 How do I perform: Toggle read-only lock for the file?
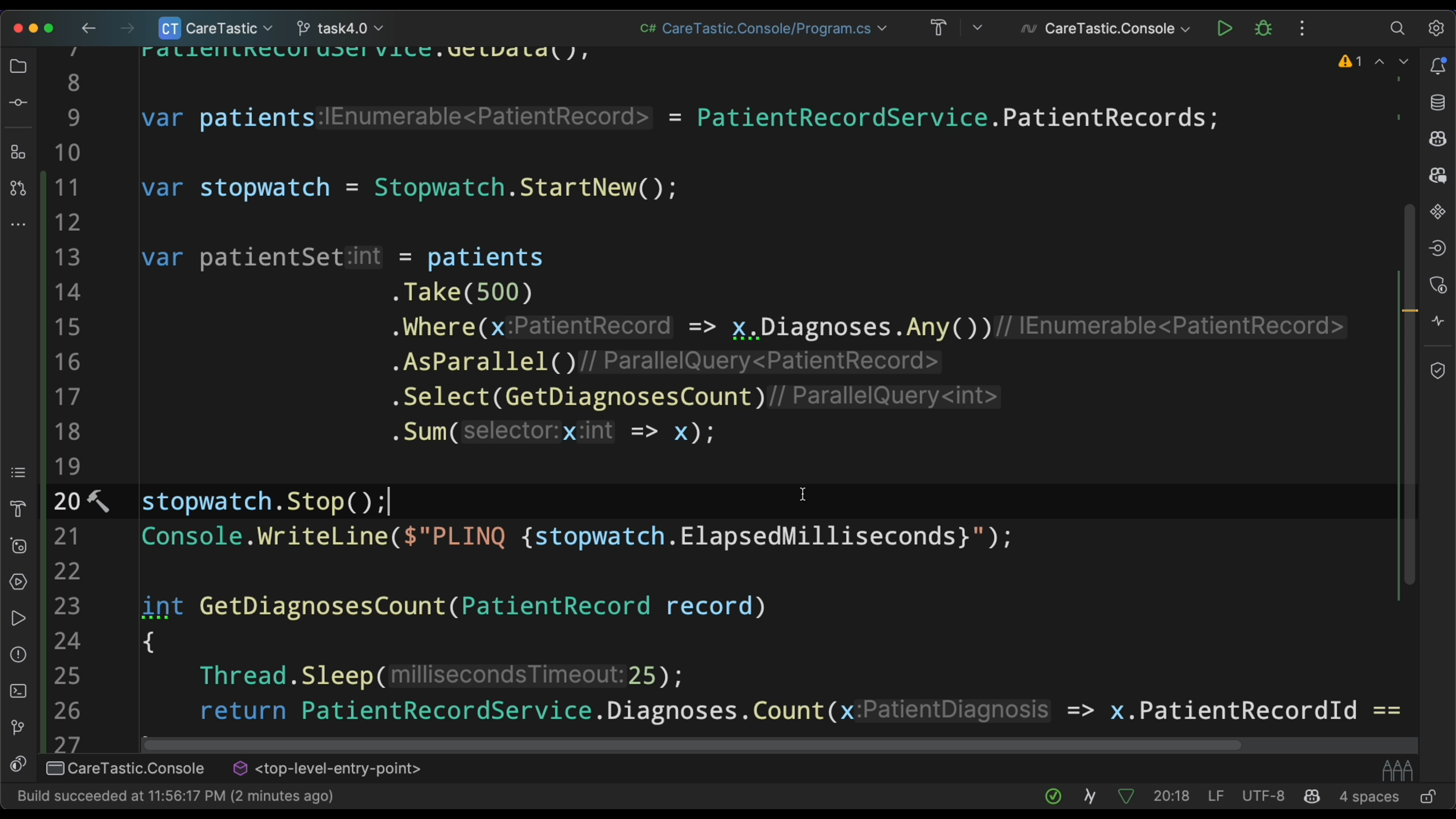pyautogui.click(x=1428, y=797)
